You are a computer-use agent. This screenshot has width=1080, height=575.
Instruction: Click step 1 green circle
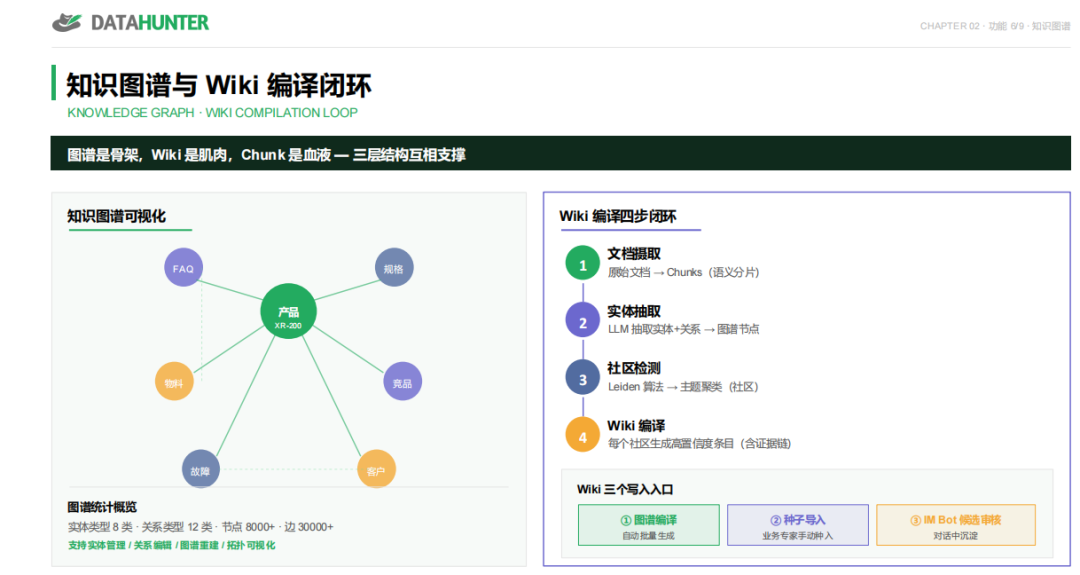click(583, 264)
